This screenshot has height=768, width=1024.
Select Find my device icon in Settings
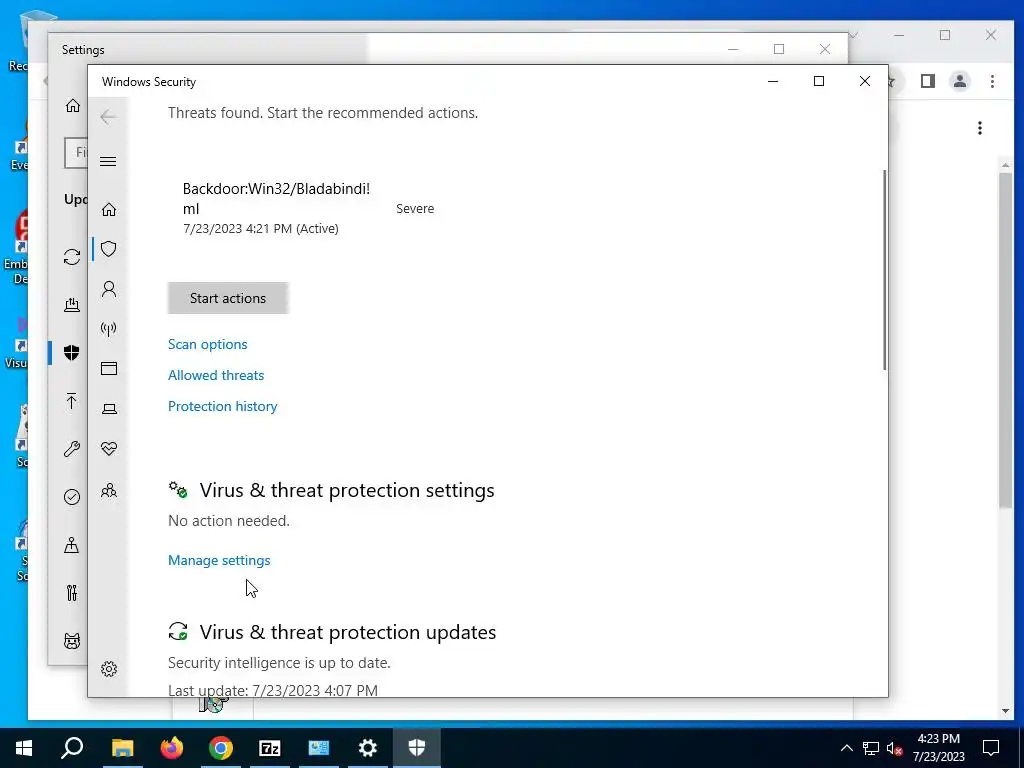72,545
